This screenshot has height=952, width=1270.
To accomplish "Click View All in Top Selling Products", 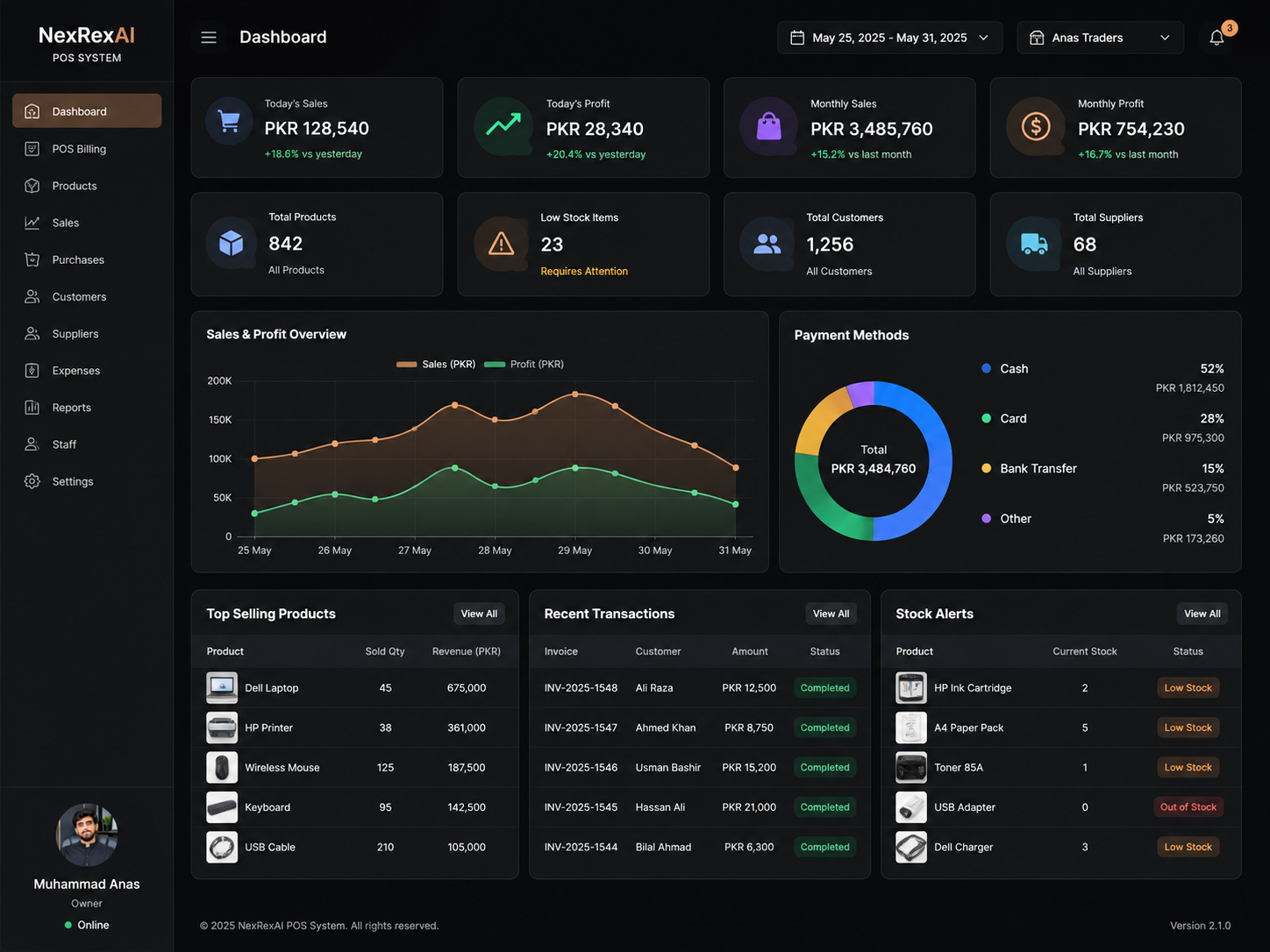I will [x=479, y=614].
